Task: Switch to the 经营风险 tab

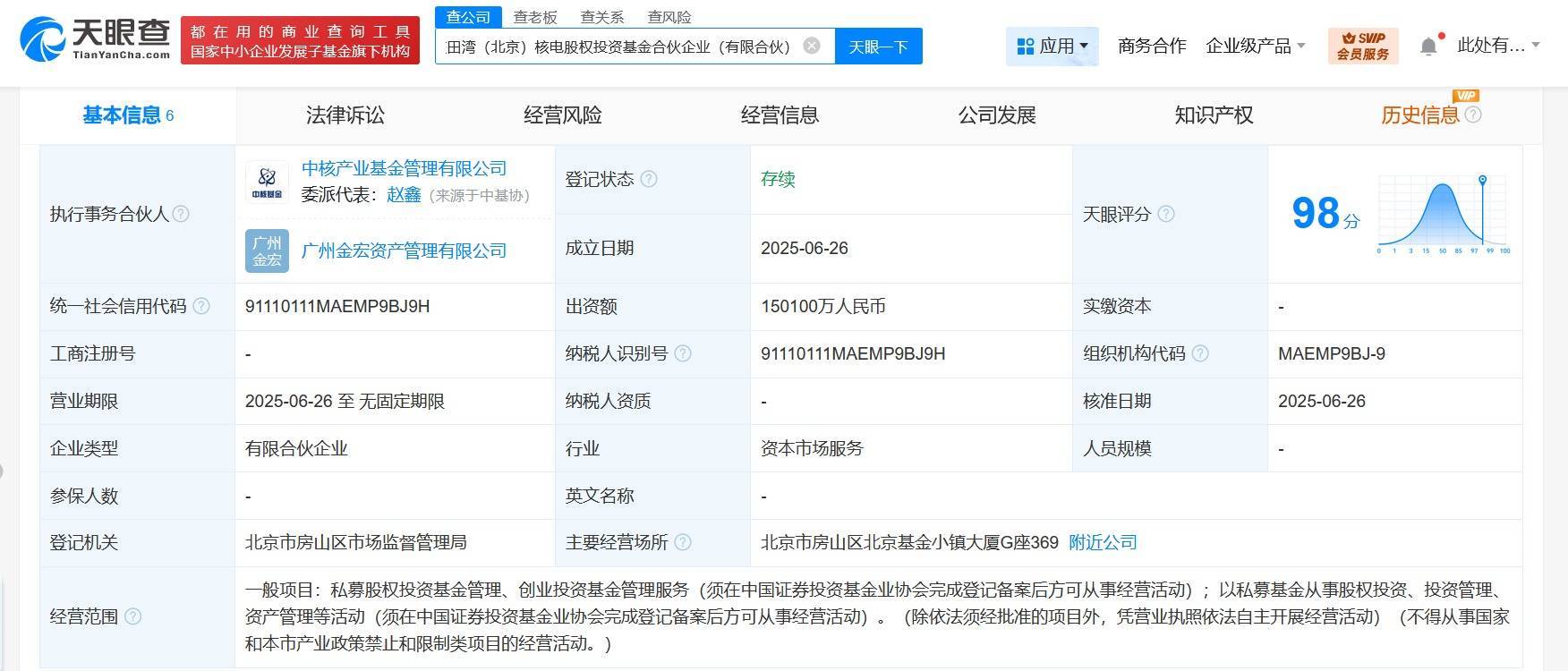Action: 563,115
